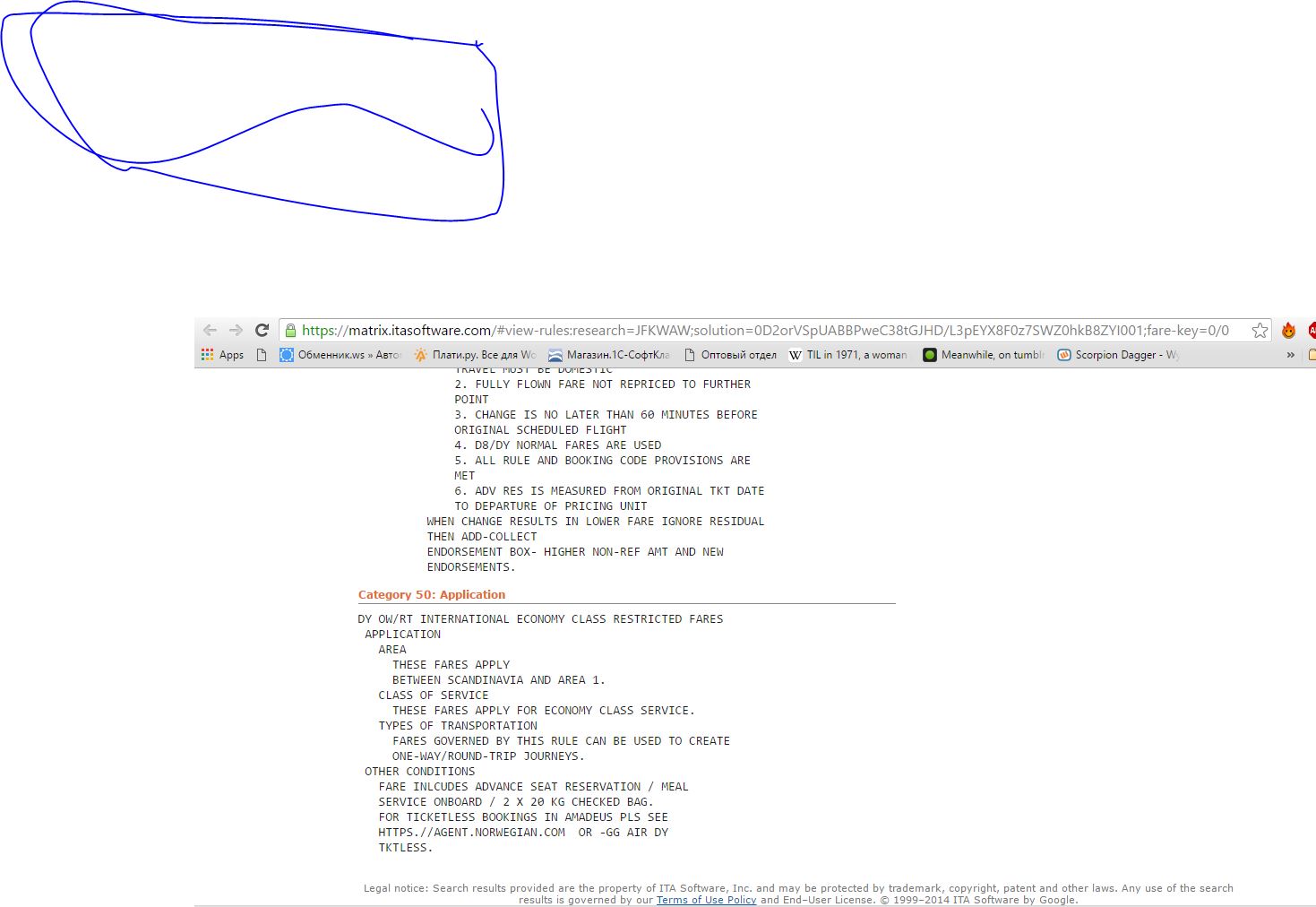Click the browser forward arrow
This screenshot has height=907, width=1316.
click(236, 330)
